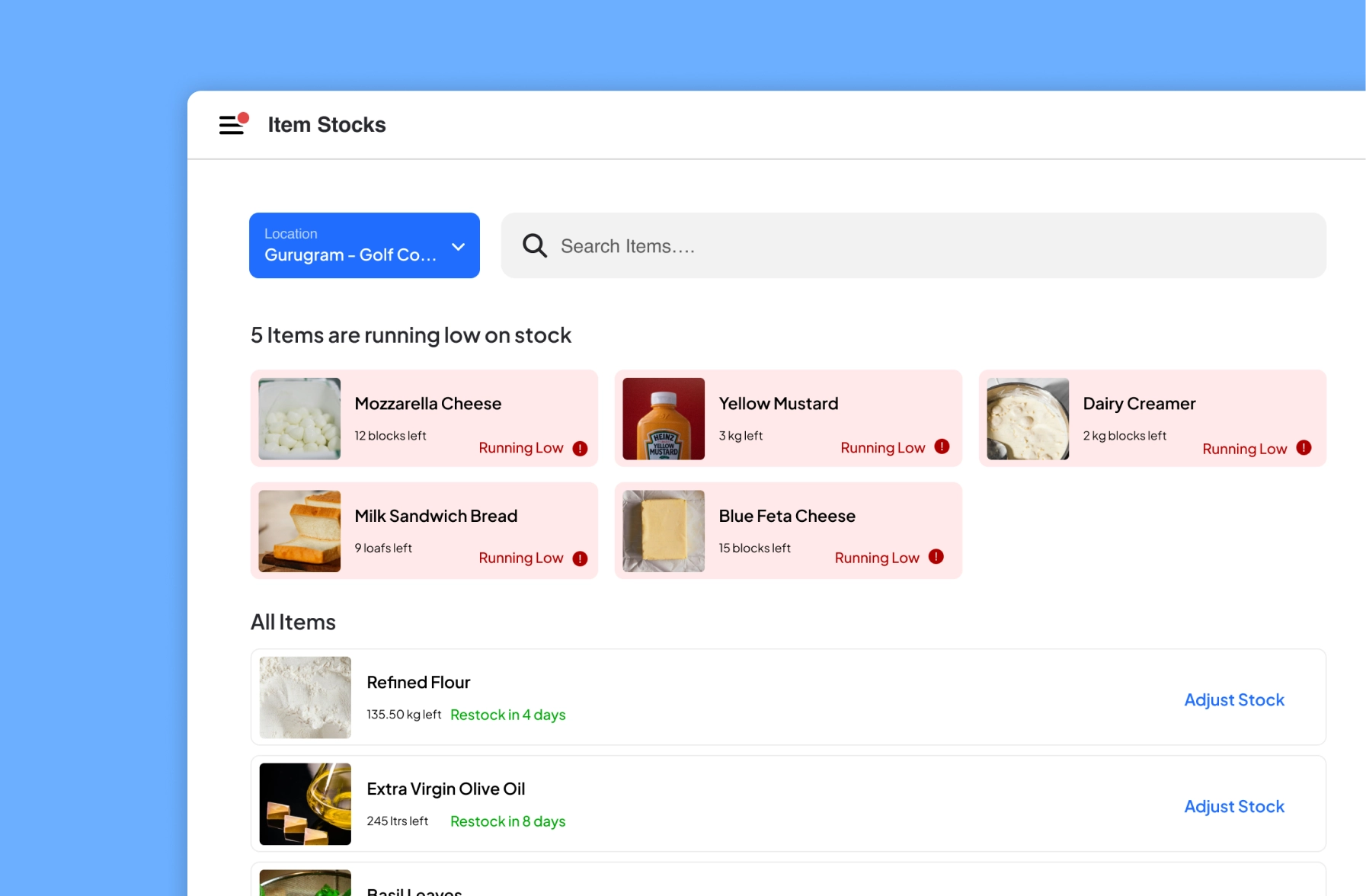Click Yellow Mustard running low alert icon

click(942, 447)
